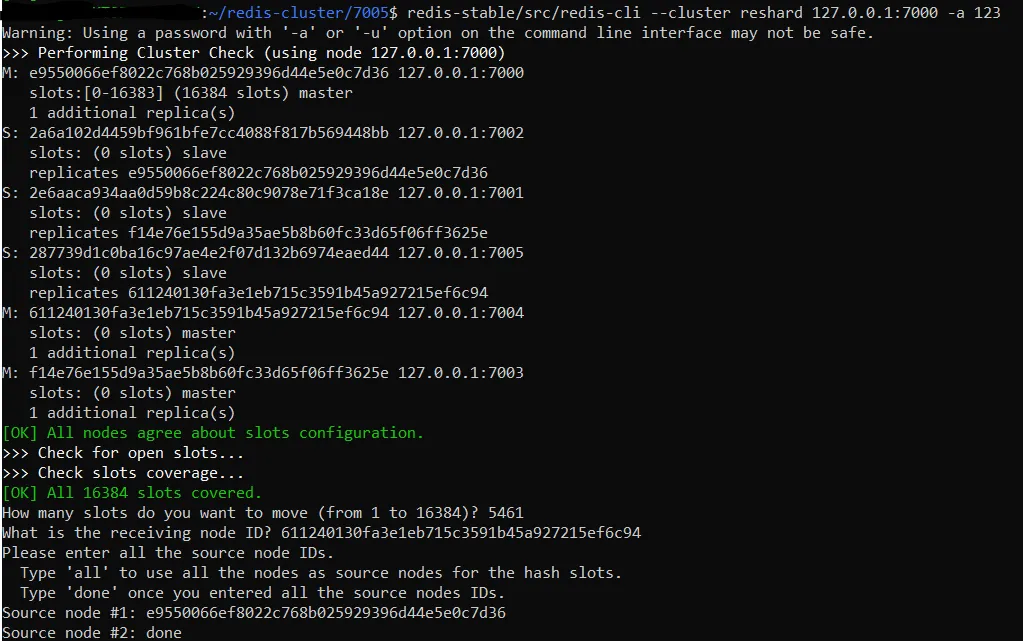Click the 'Performing Cluster Check' header line
Screen dimensions: 1023x641
[254, 53]
